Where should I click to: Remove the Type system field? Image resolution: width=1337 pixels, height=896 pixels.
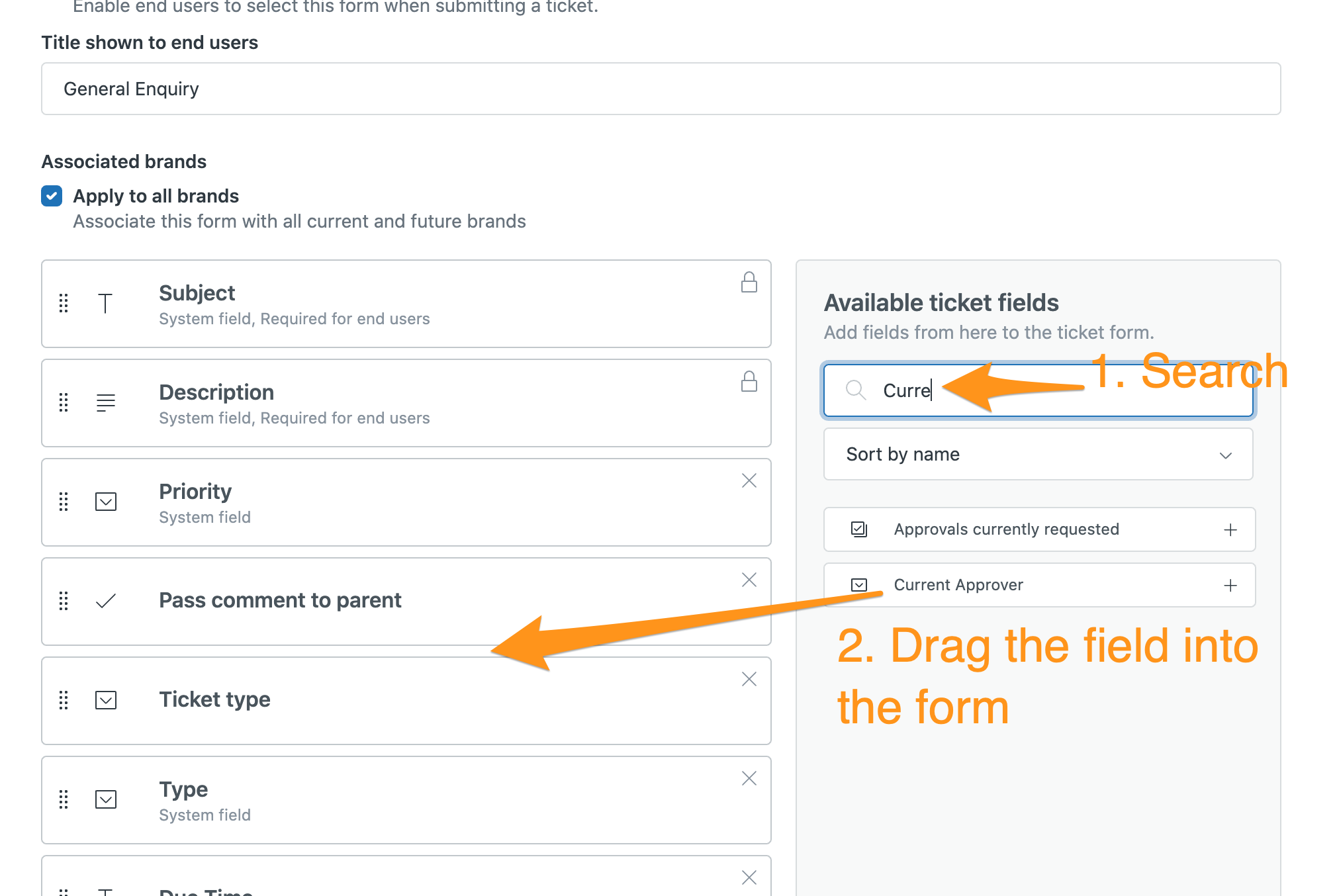749,778
